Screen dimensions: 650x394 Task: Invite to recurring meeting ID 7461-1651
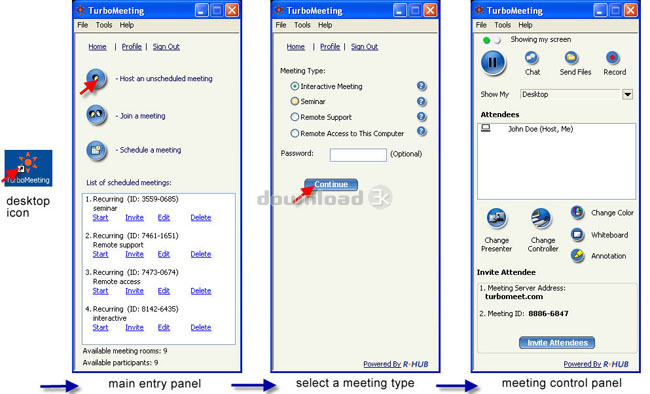tap(134, 254)
